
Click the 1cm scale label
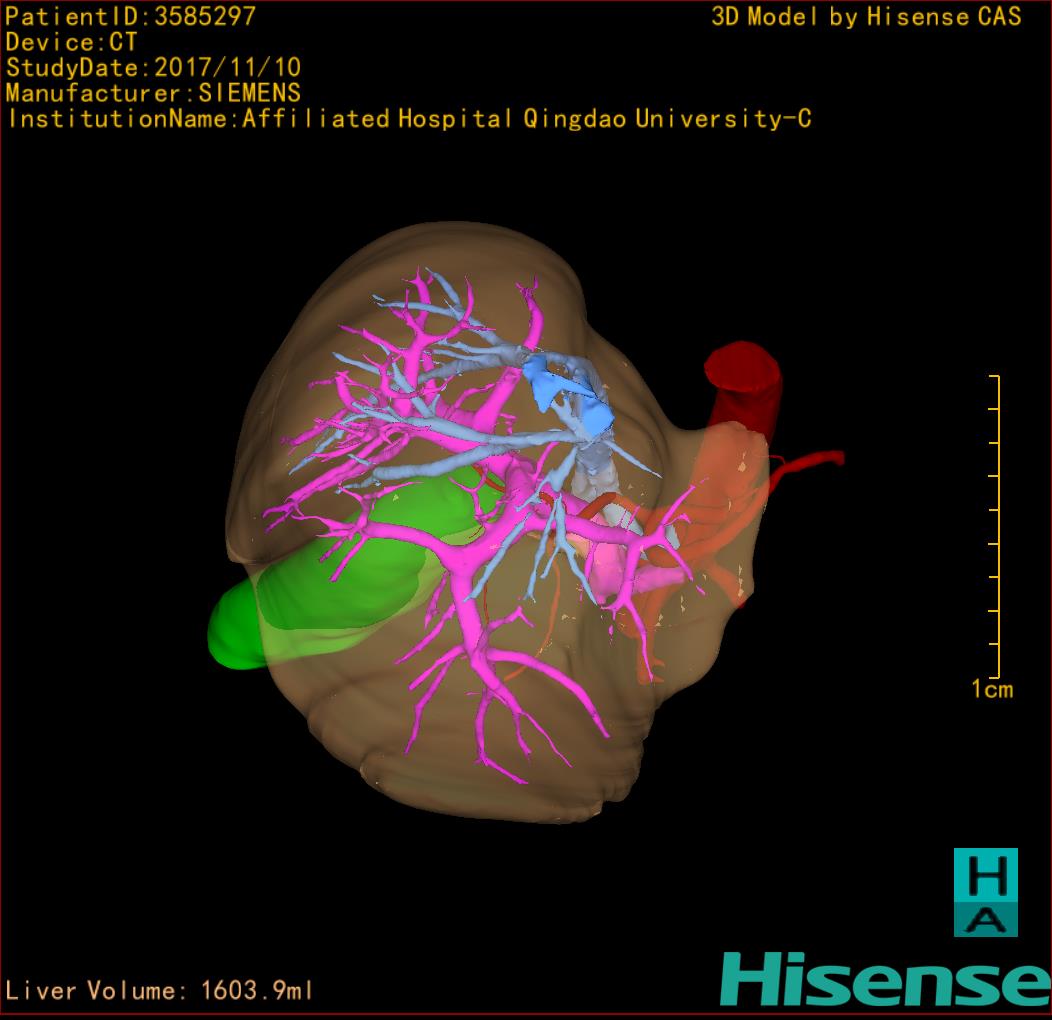(991, 689)
